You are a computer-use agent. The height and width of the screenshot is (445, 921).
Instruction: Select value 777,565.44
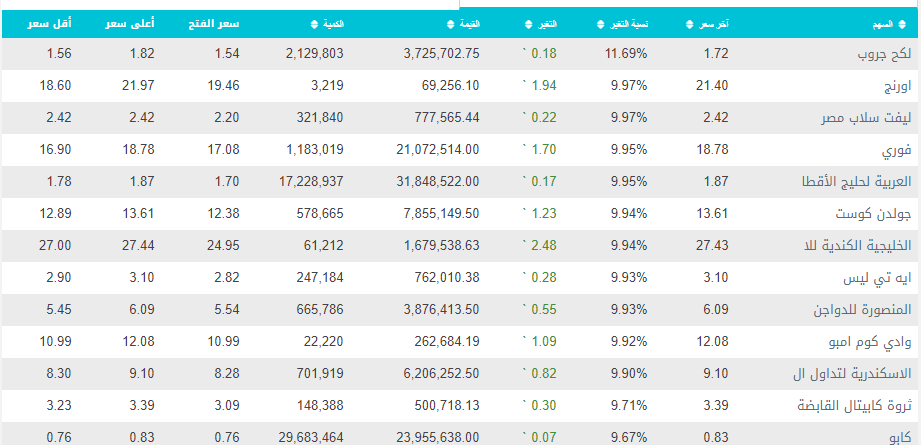446,117
